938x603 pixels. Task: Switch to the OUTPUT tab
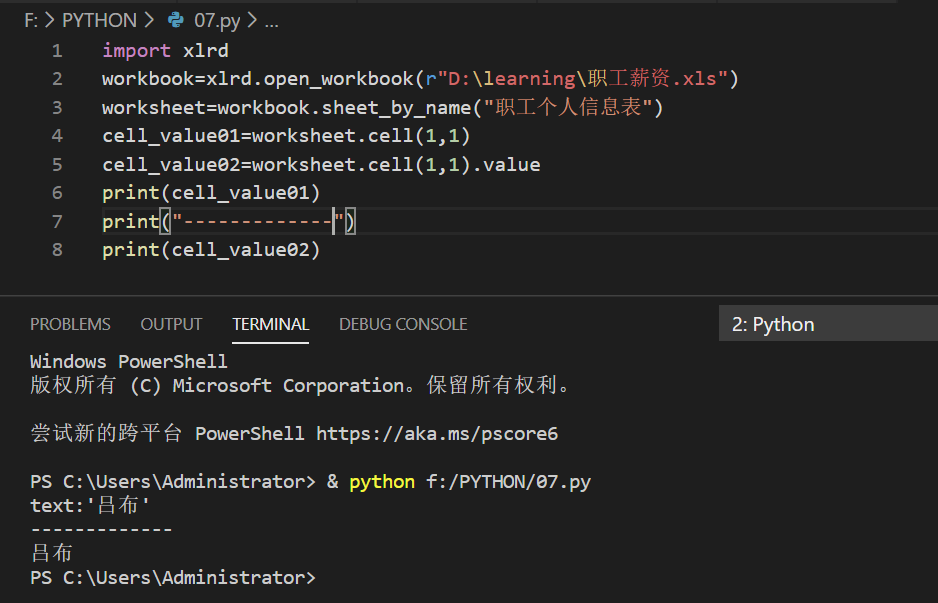tap(171, 324)
